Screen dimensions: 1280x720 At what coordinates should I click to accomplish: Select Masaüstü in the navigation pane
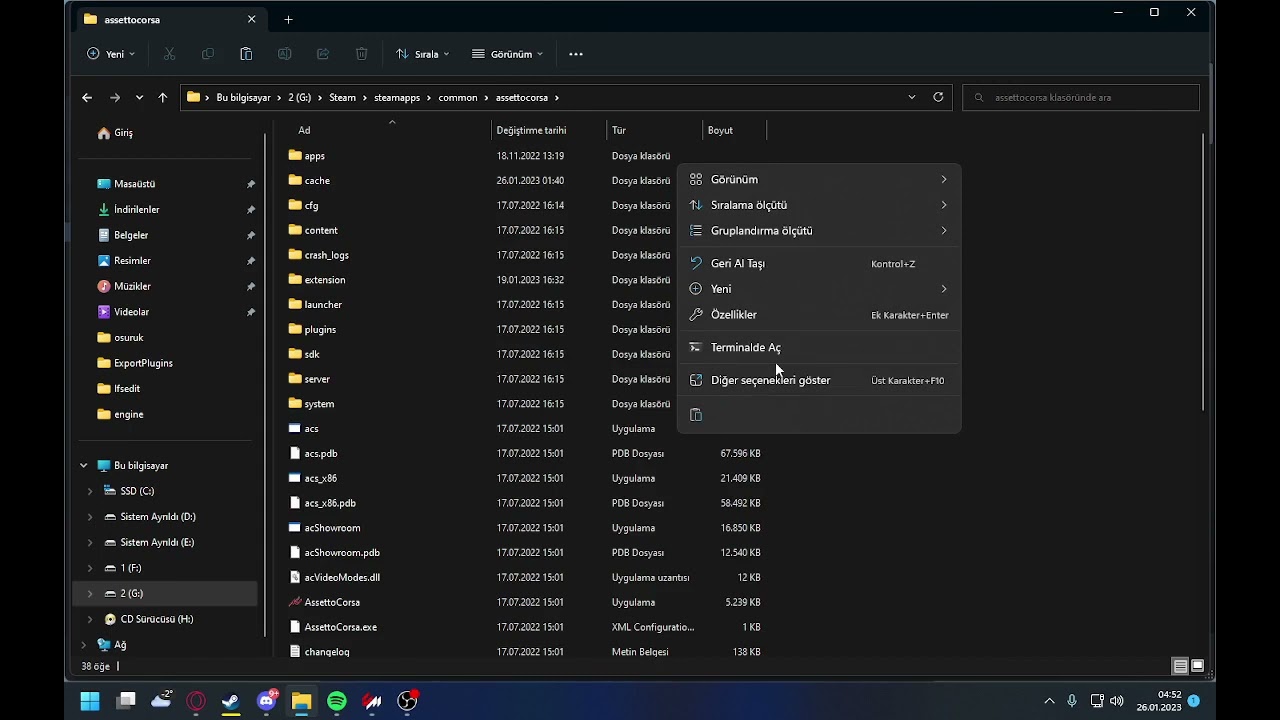166,184
